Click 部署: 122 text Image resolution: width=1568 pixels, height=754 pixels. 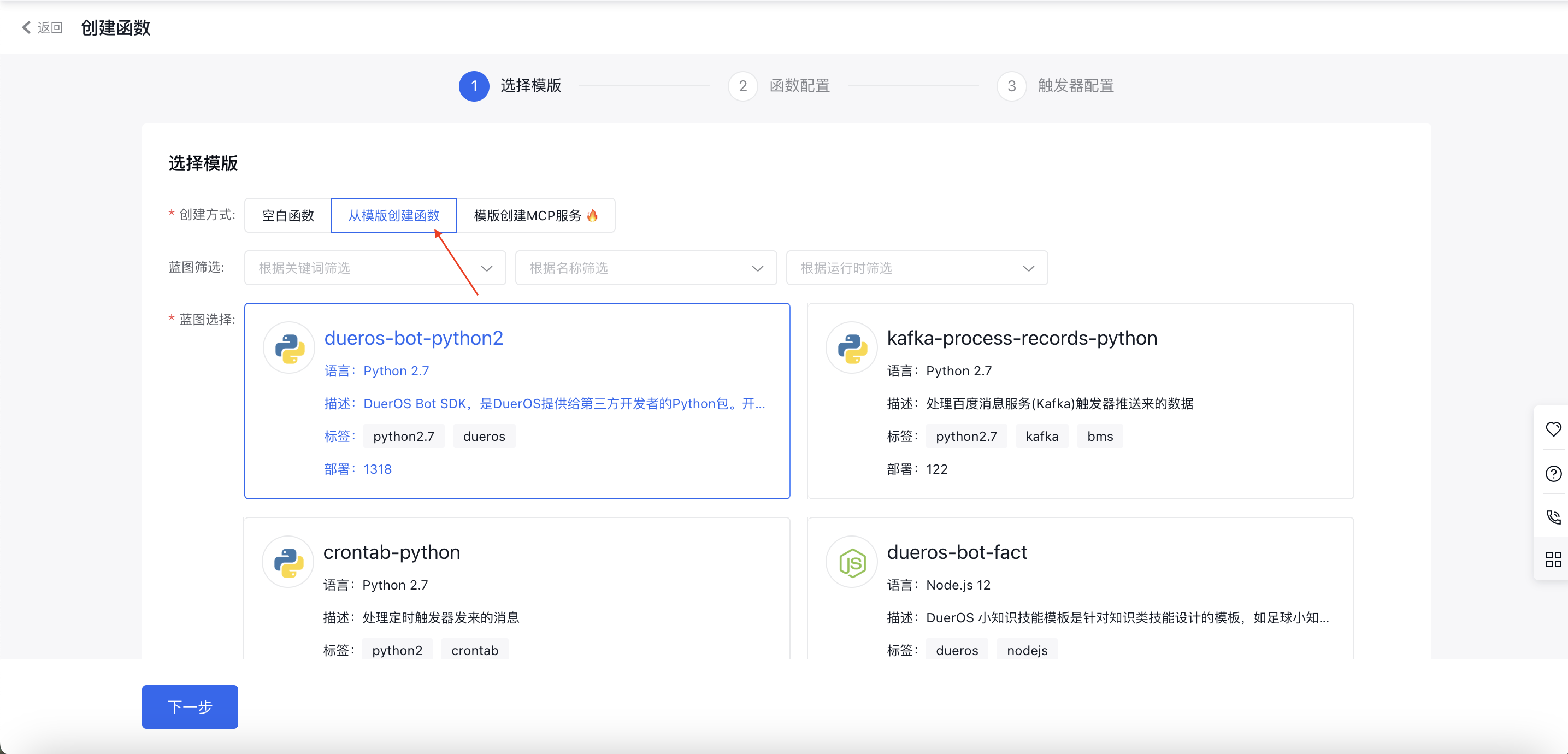tap(917, 469)
